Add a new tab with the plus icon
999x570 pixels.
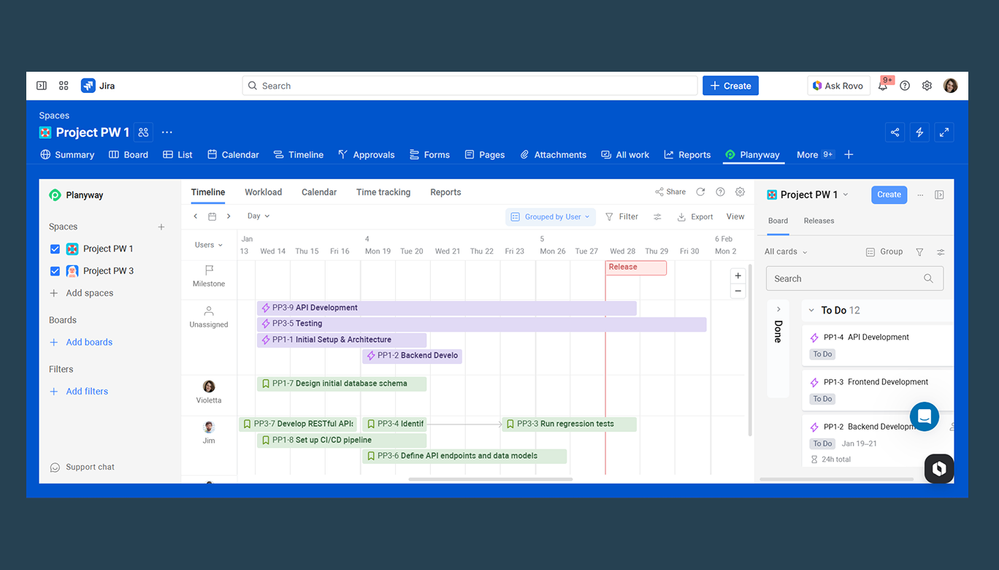pyautogui.click(x=849, y=155)
